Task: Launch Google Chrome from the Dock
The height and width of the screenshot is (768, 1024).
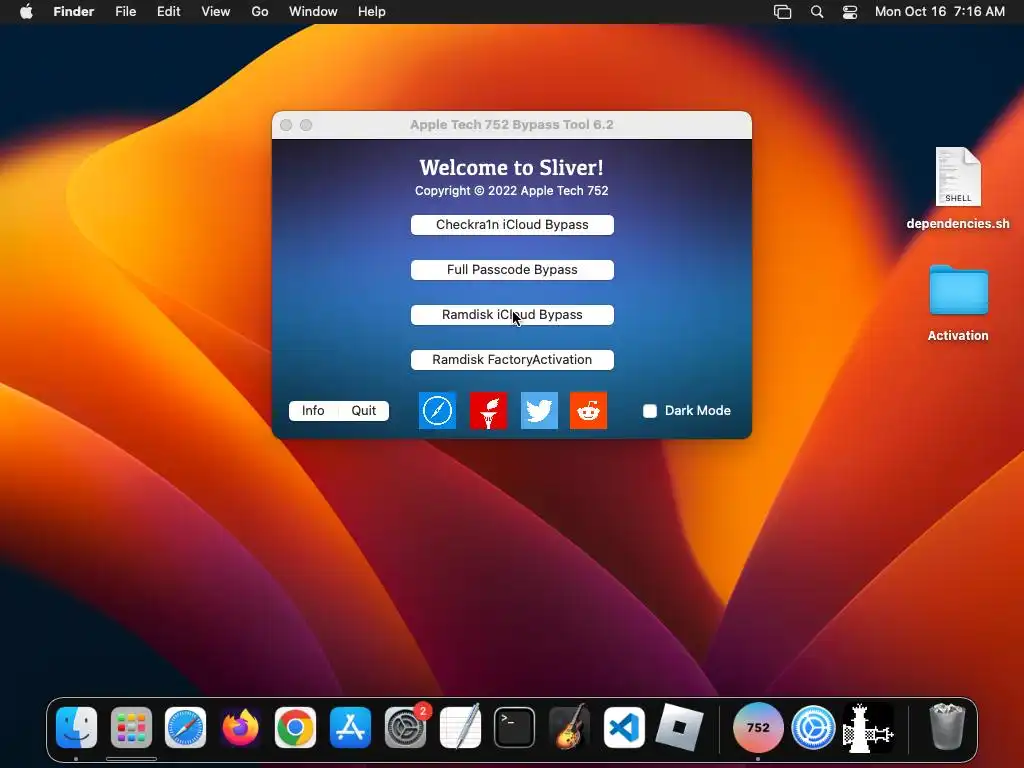Action: point(295,728)
